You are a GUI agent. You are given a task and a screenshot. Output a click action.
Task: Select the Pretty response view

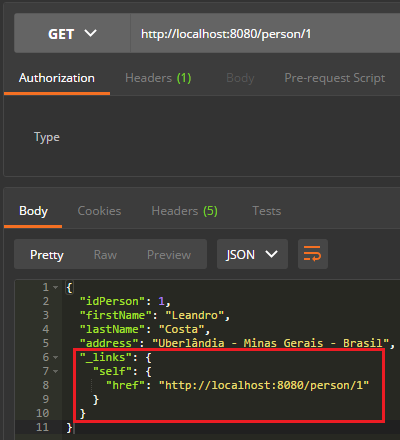coord(47,255)
